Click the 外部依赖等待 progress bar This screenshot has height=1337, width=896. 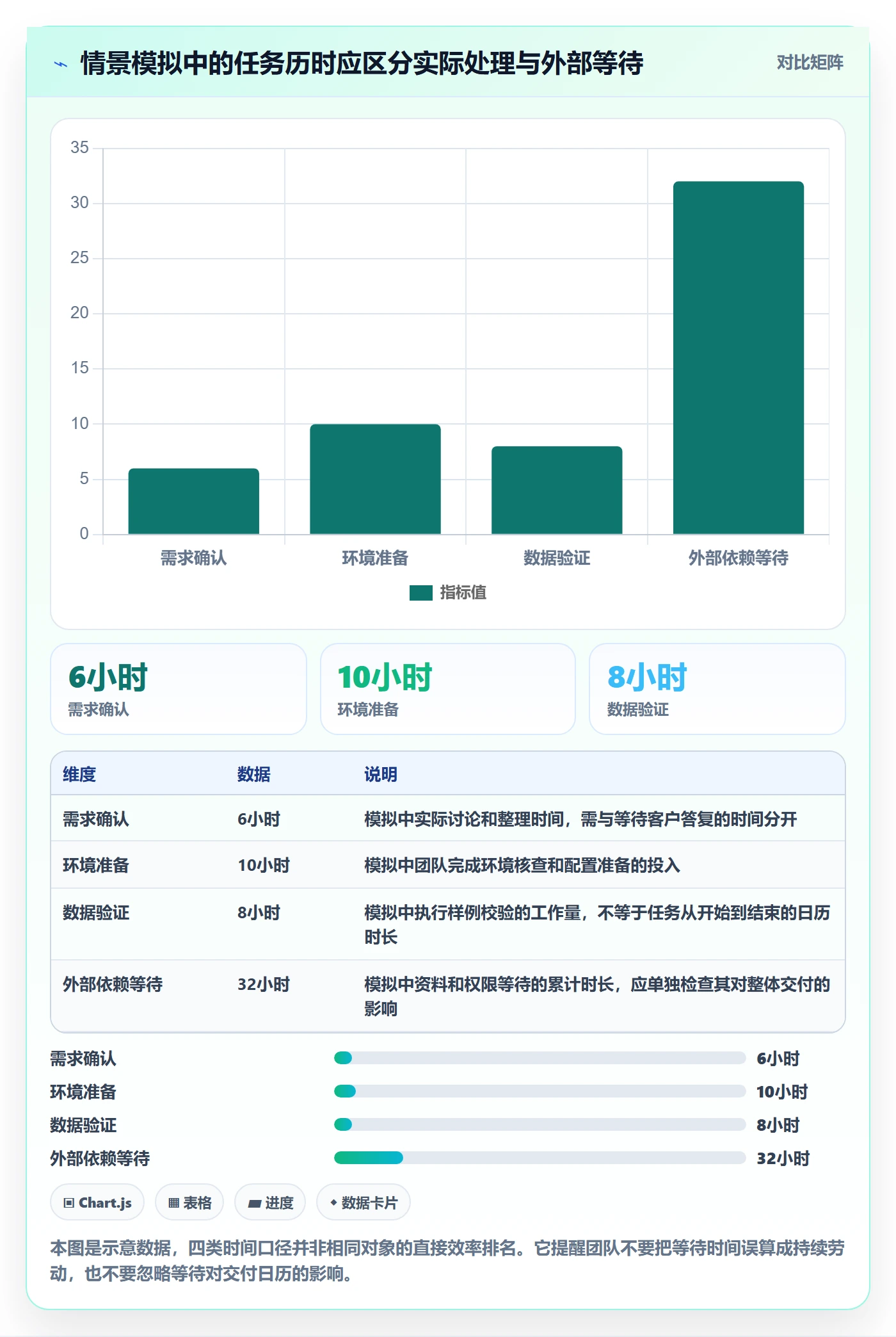pyautogui.click(x=540, y=1158)
